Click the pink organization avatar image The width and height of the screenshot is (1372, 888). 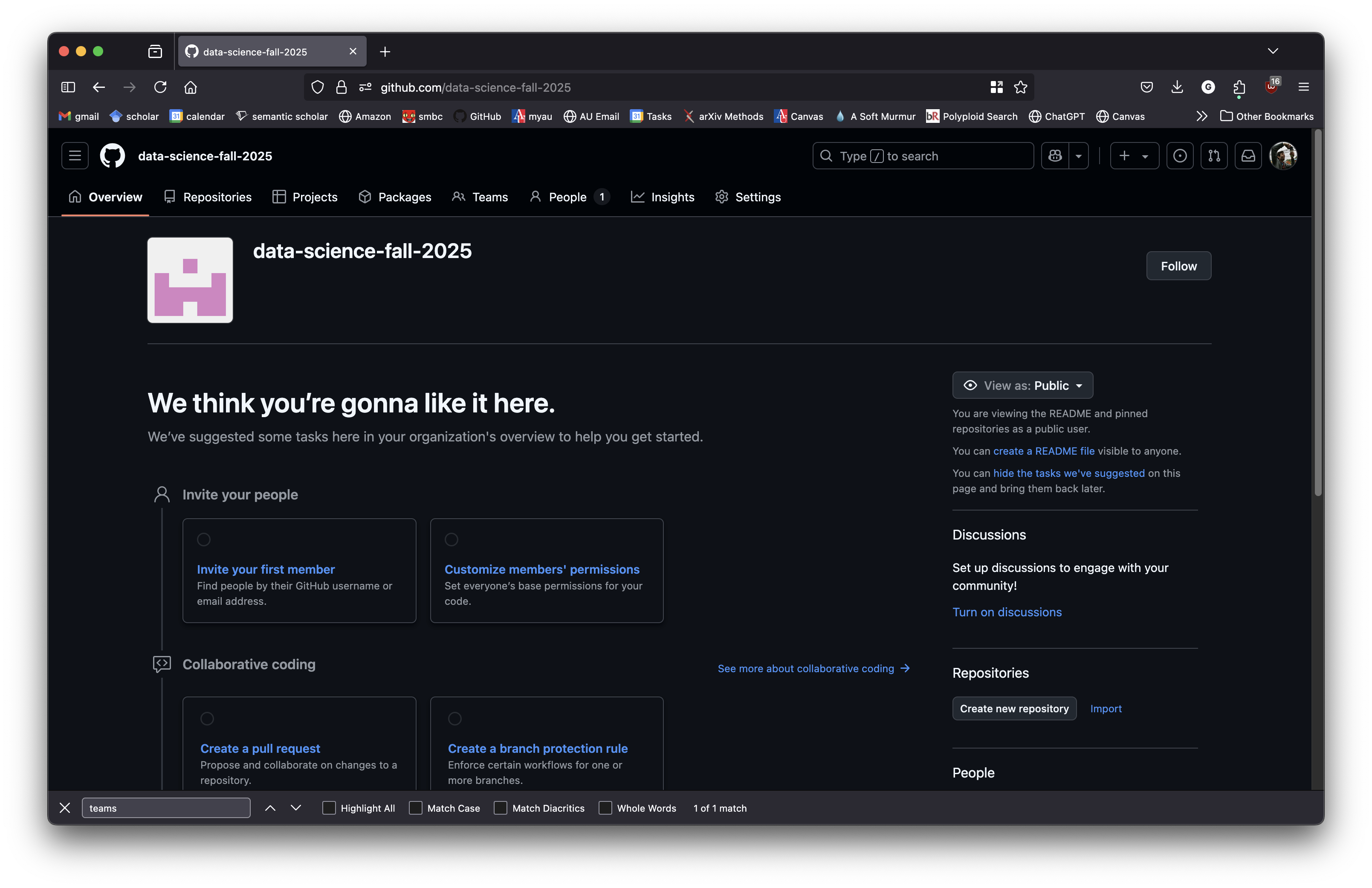pyautogui.click(x=190, y=280)
